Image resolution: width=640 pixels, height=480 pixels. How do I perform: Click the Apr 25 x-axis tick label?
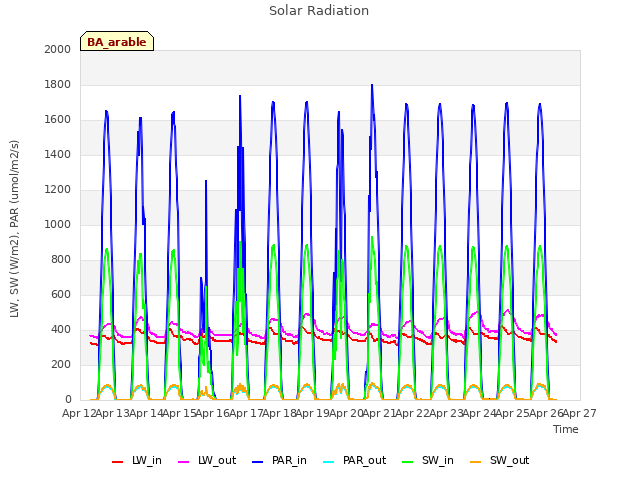pos(512,413)
